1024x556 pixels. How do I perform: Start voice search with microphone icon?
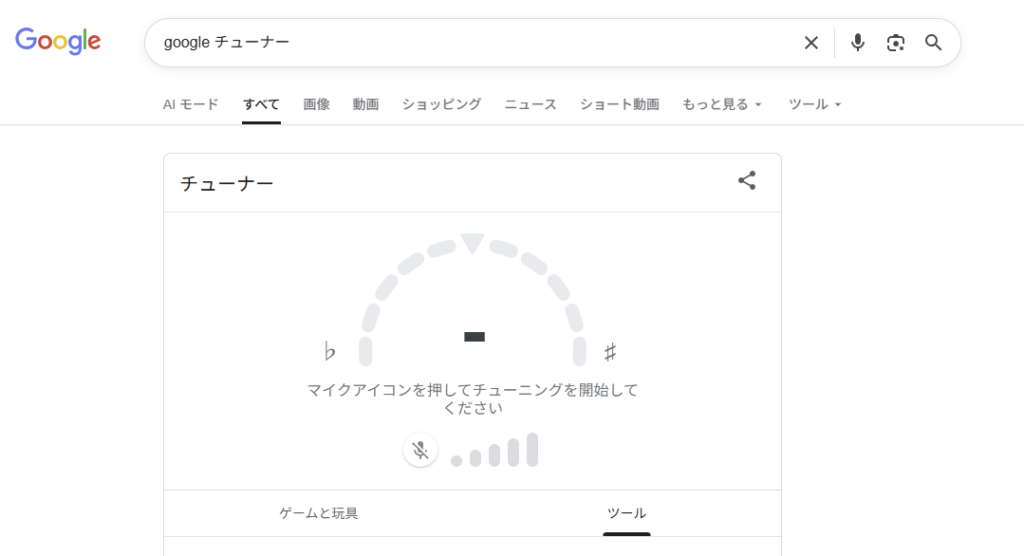pyautogui.click(x=857, y=43)
